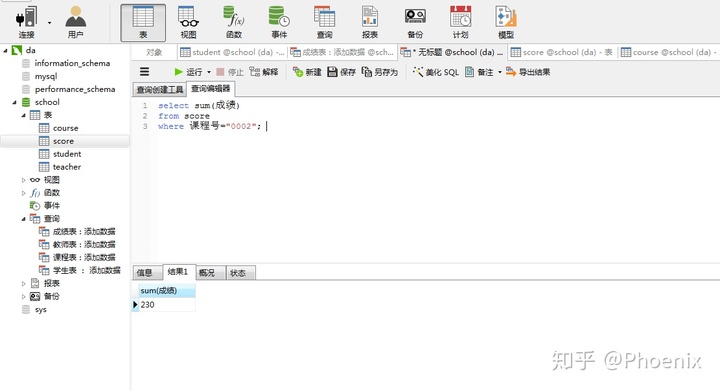Screen dimensions: 720x391
Task: Switch to 成绩表：添加数据 @sch... tab
Action: pyautogui.click(x=342, y=52)
